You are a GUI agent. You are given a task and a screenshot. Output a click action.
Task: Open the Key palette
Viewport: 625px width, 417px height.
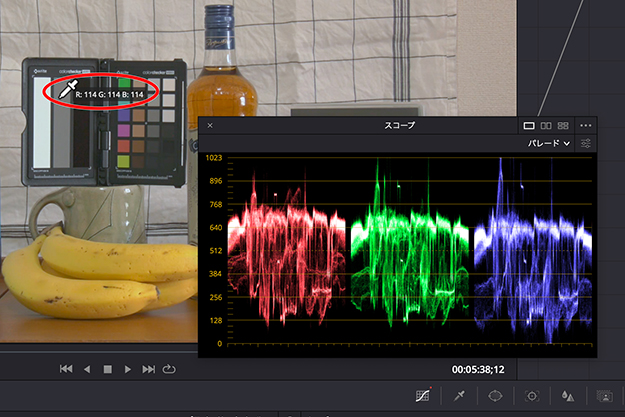pyautogui.click(x=603, y=397)
